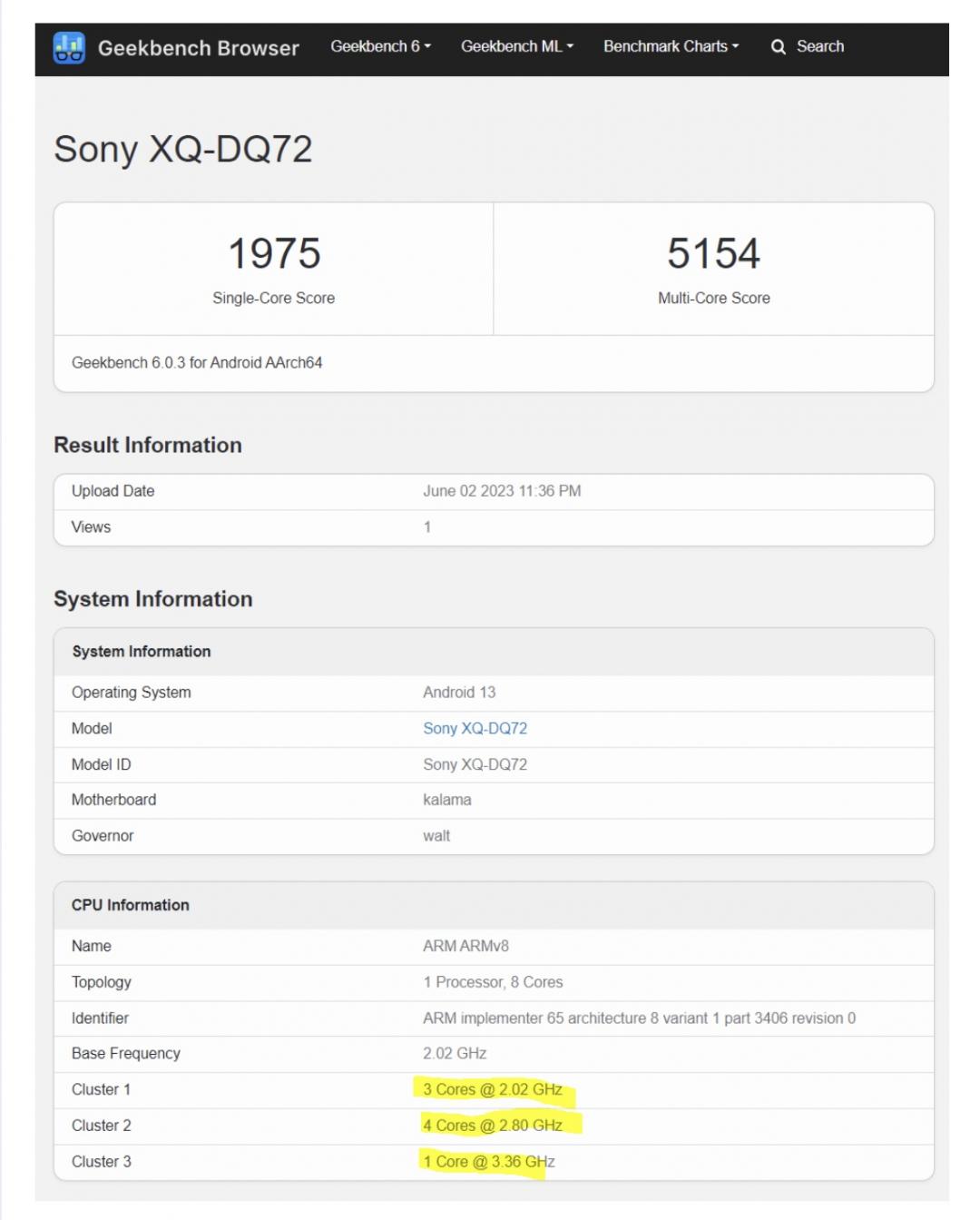980x1220 pixels.
Task: Open the Geekbench 6 dropdown menu
Action: [x=380, y=46]
